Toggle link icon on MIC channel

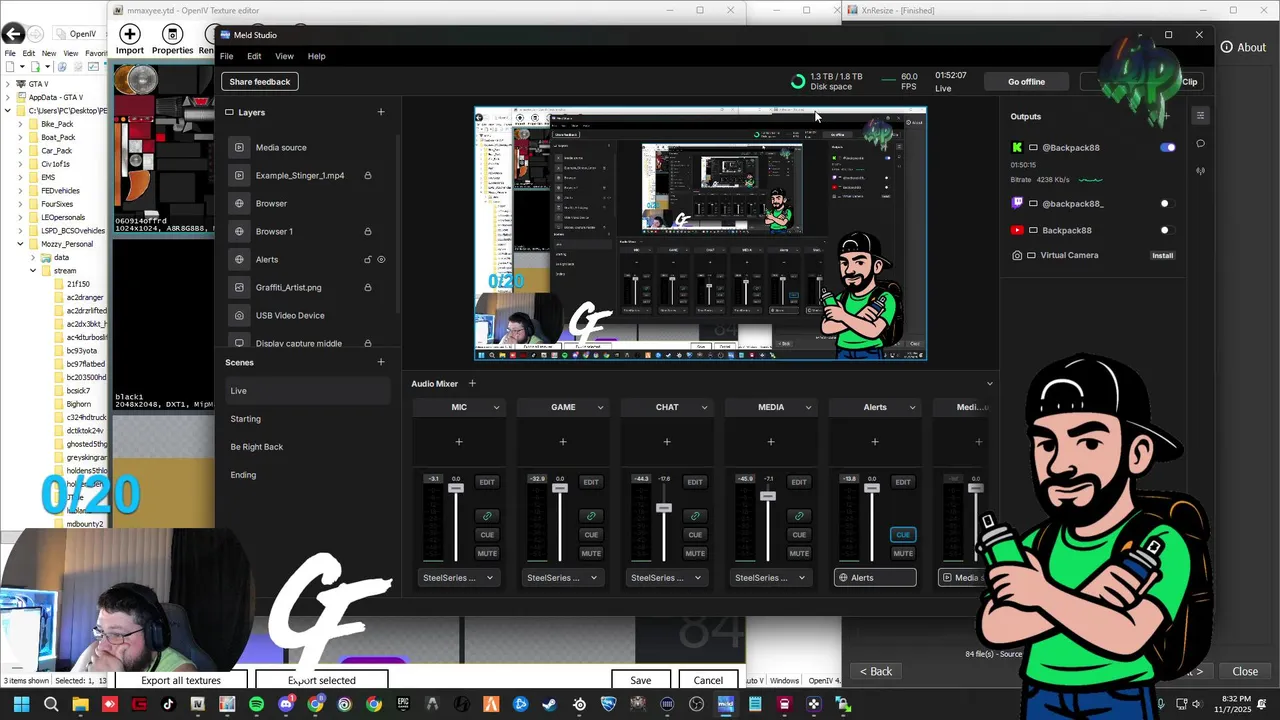pyautogui.click(x=487, y=516)
